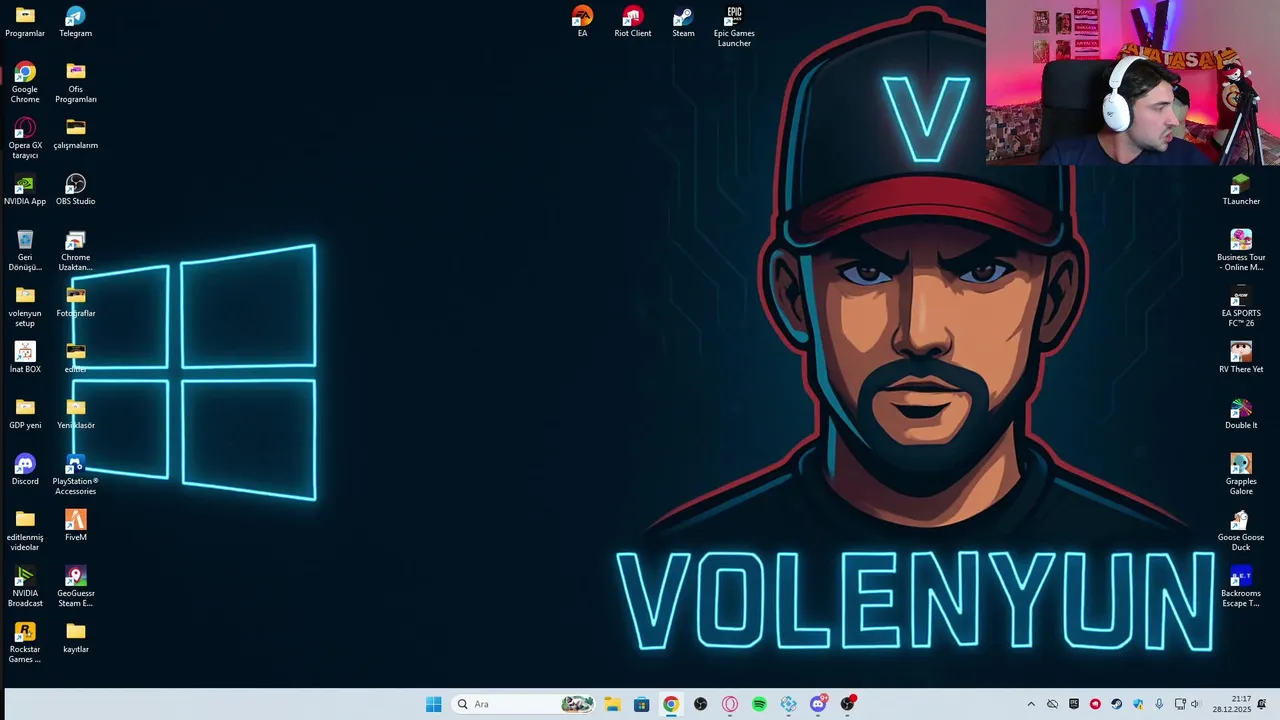Open Opera GX from the taskbar
The height and width of the screenshot is (720, 1280).
tap(730, 704)
